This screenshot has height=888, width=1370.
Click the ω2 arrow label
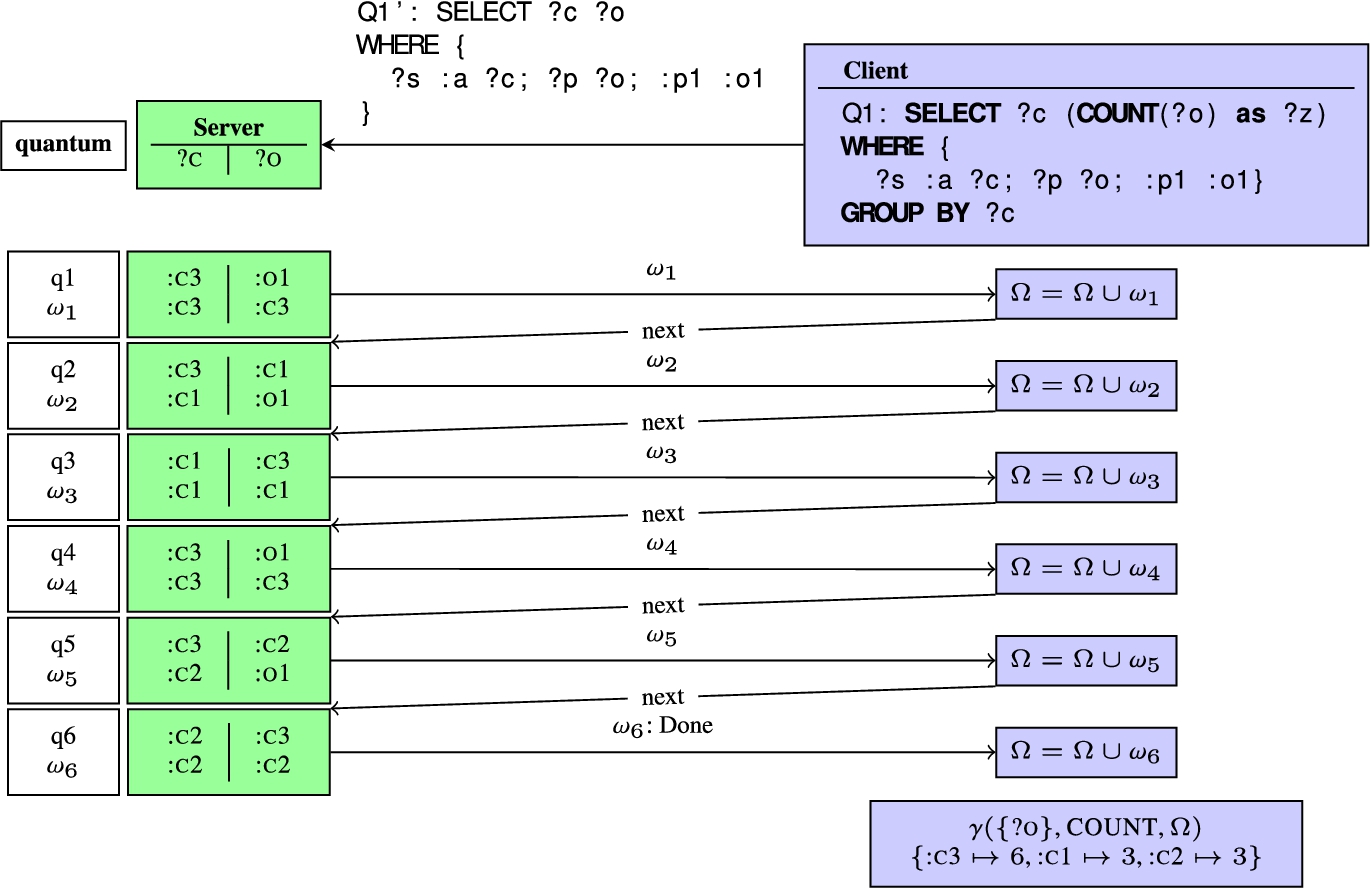click(x=662, y=363)
